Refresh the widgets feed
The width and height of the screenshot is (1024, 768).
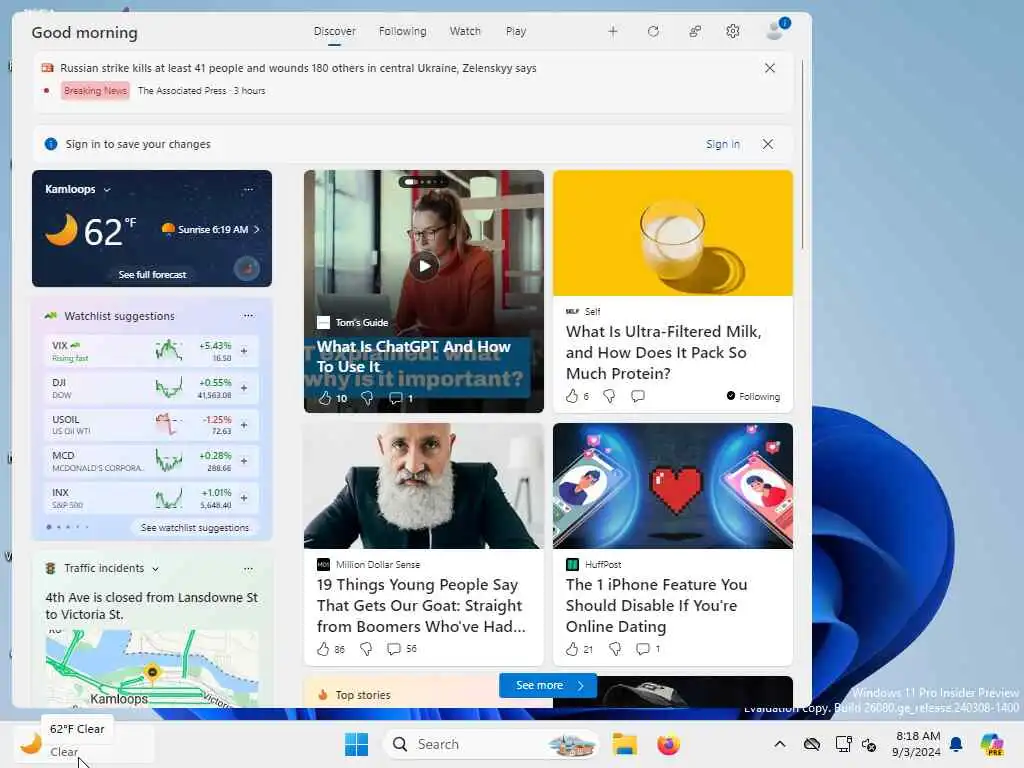[653, 31]
